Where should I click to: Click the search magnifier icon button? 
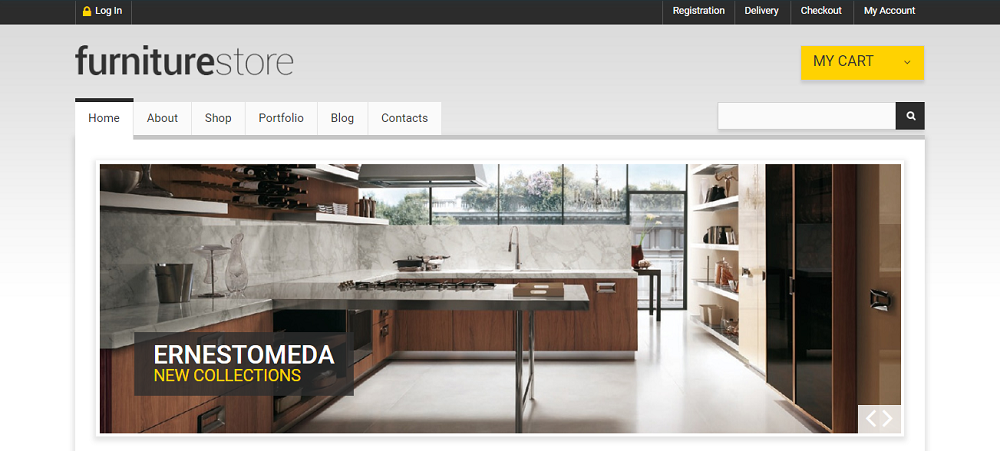(910, 116)
